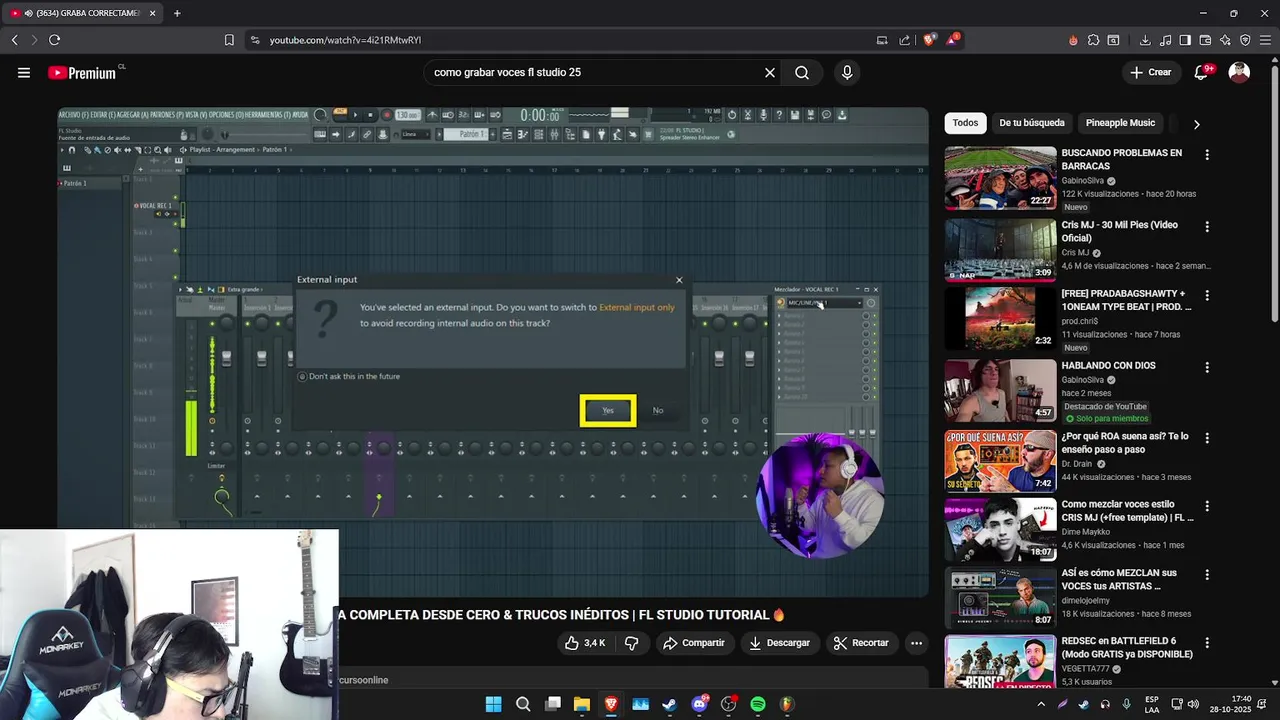The height and width of the screenshot is (720, 1280).
Task: Open more actions menu below the video
Action: point(916,643)
